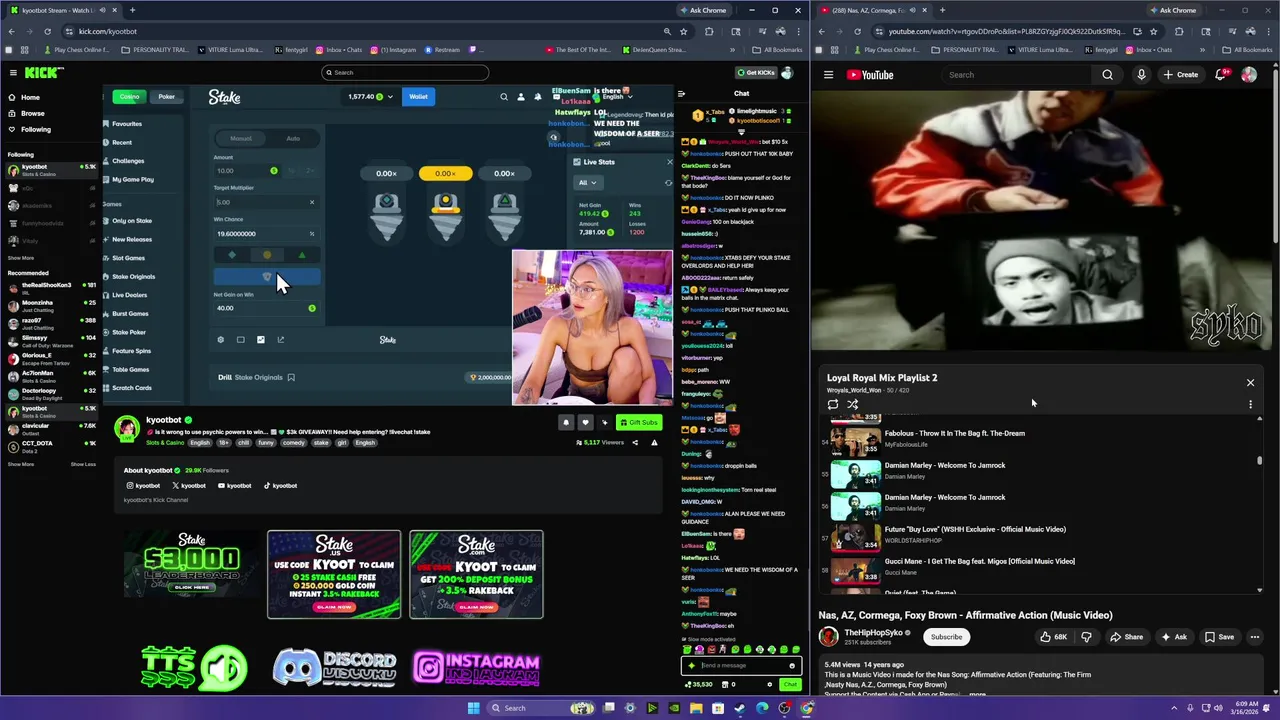Open the emote picker in chat input
The width and height of the screenshot is (1280, 720).
click(x=791, y=665)
